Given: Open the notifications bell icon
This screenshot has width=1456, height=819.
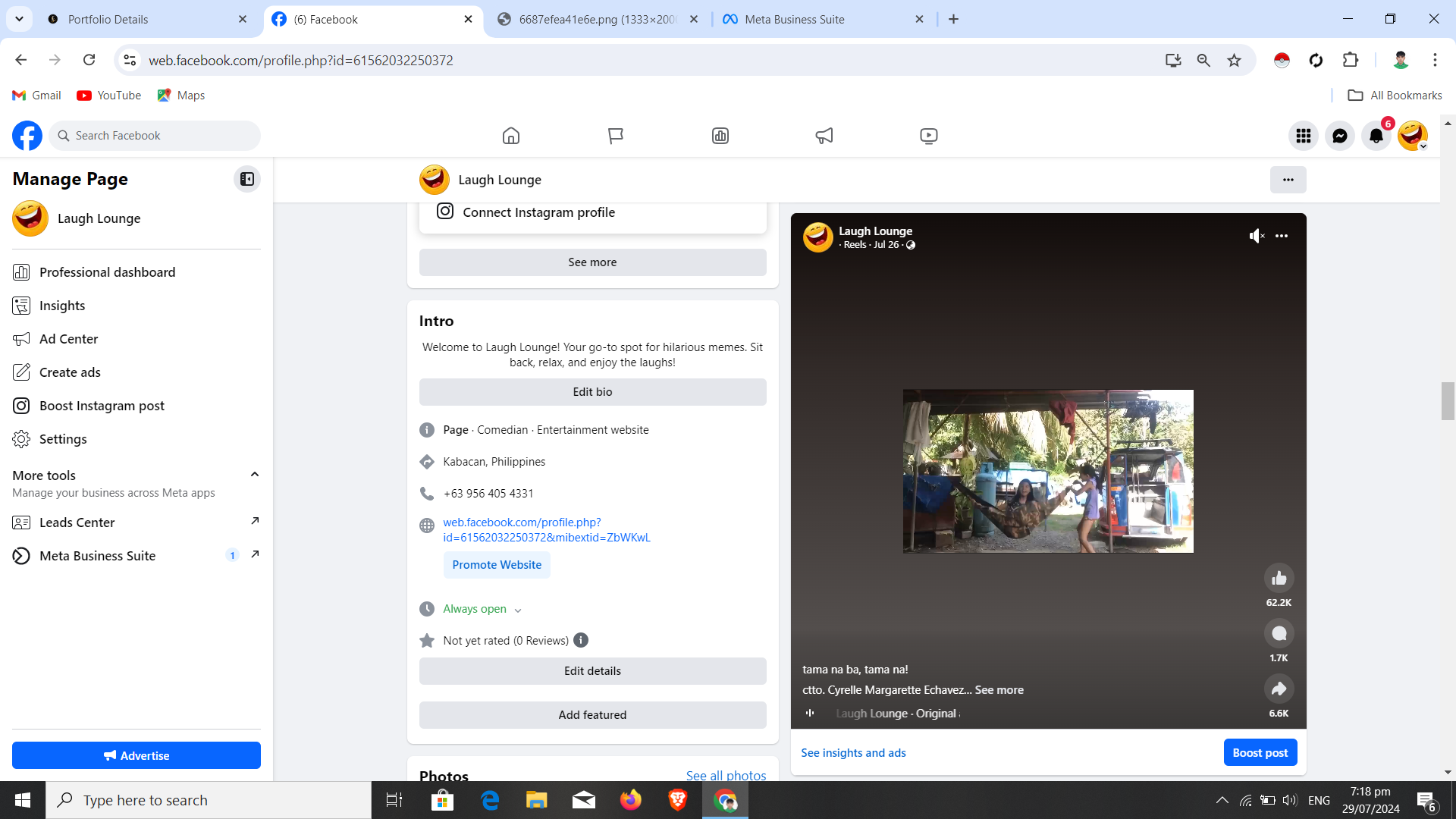Looking at the screenshot, I should tap(1376, 136).
